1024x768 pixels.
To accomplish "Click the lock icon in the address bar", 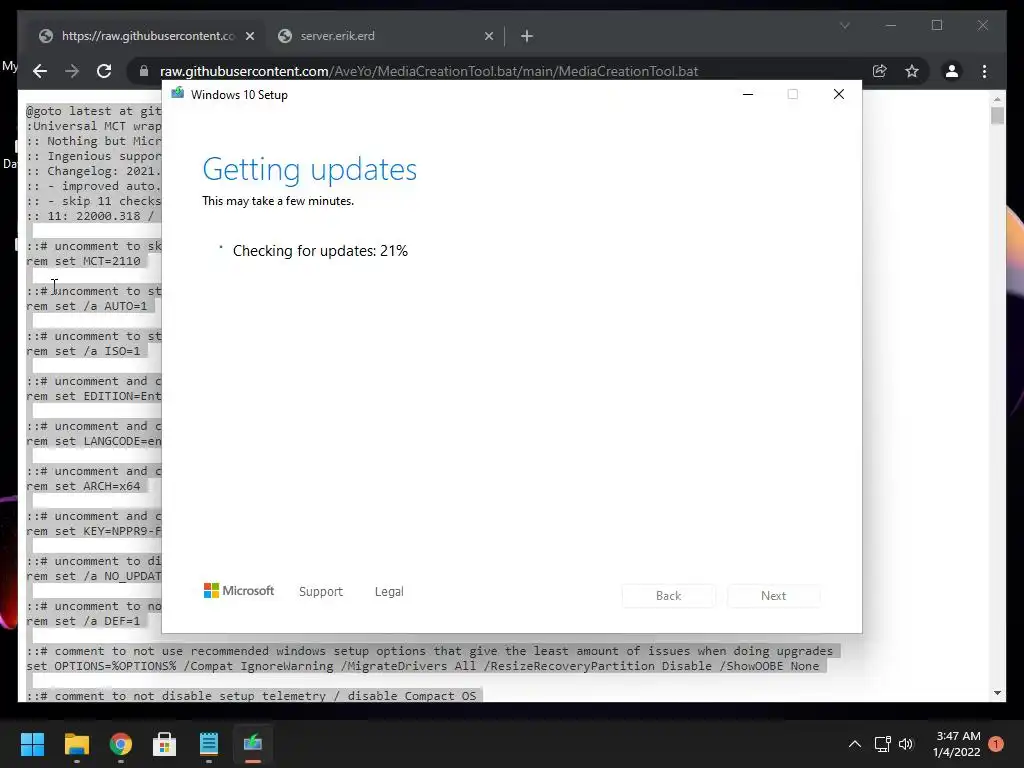I will click(144, 71).
